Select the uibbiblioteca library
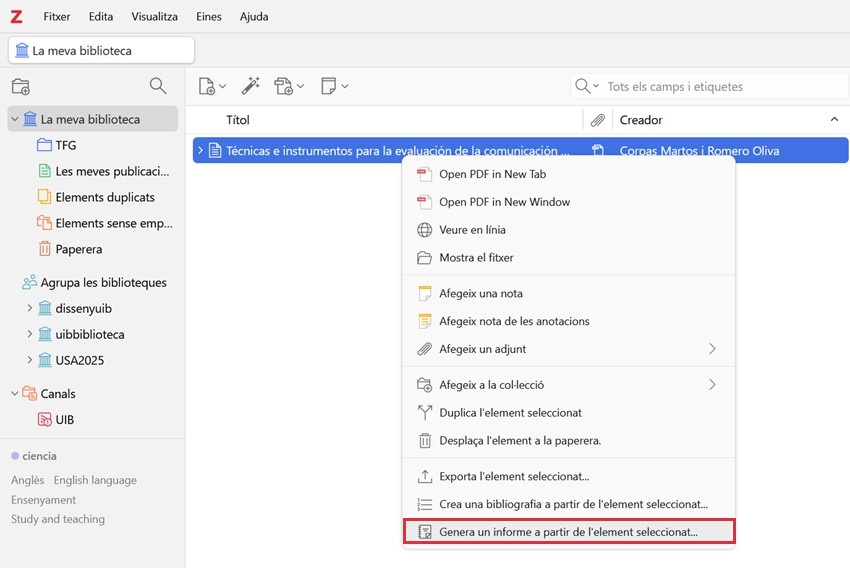 (89, 334)
